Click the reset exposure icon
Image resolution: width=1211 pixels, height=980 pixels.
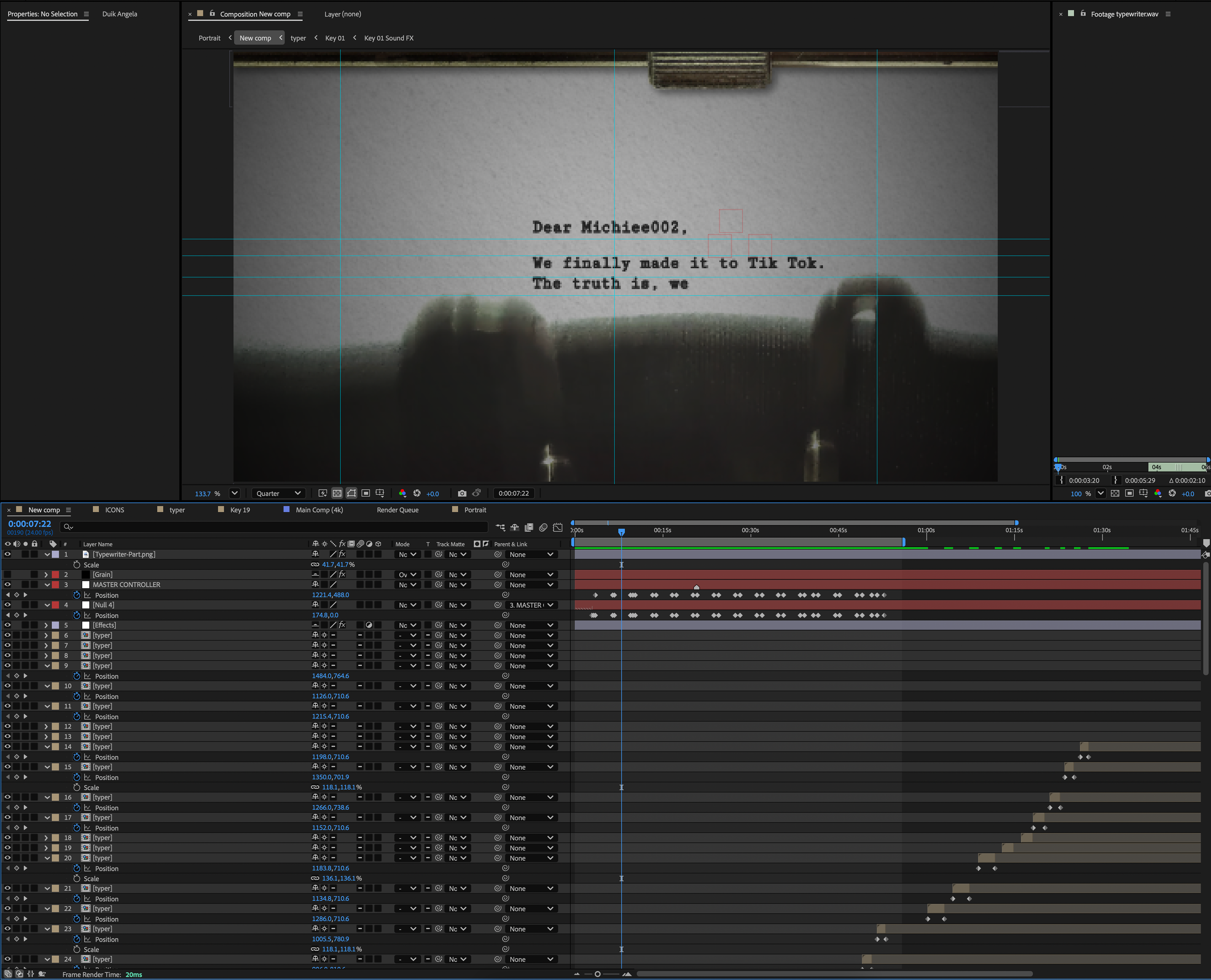click(417, 493)
